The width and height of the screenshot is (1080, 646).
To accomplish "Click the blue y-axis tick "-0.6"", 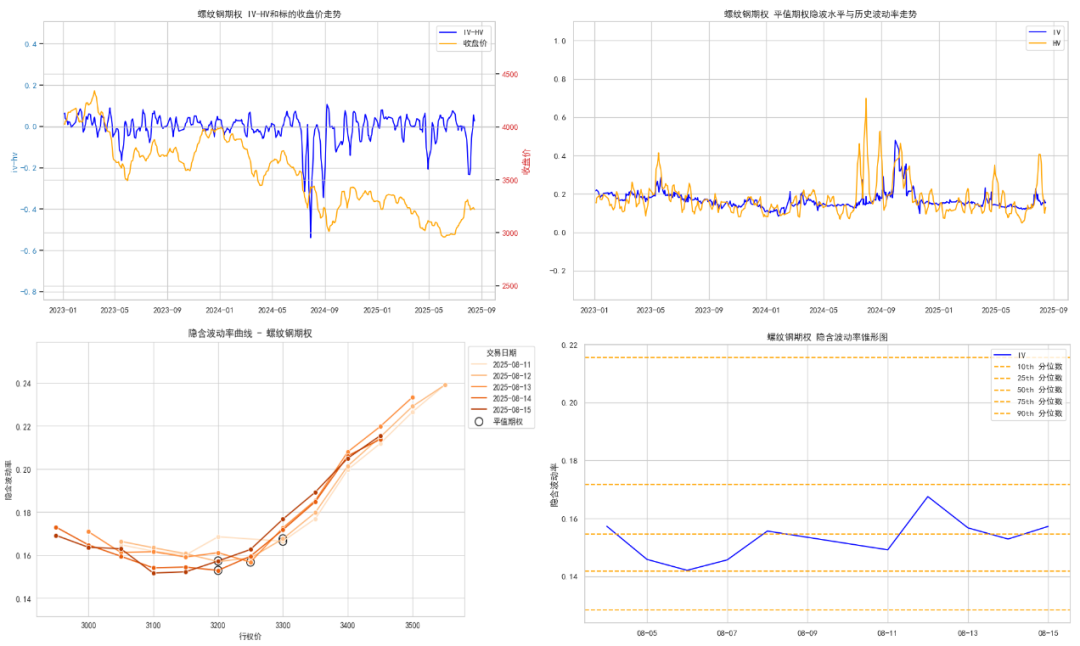I will coord(29,251).
